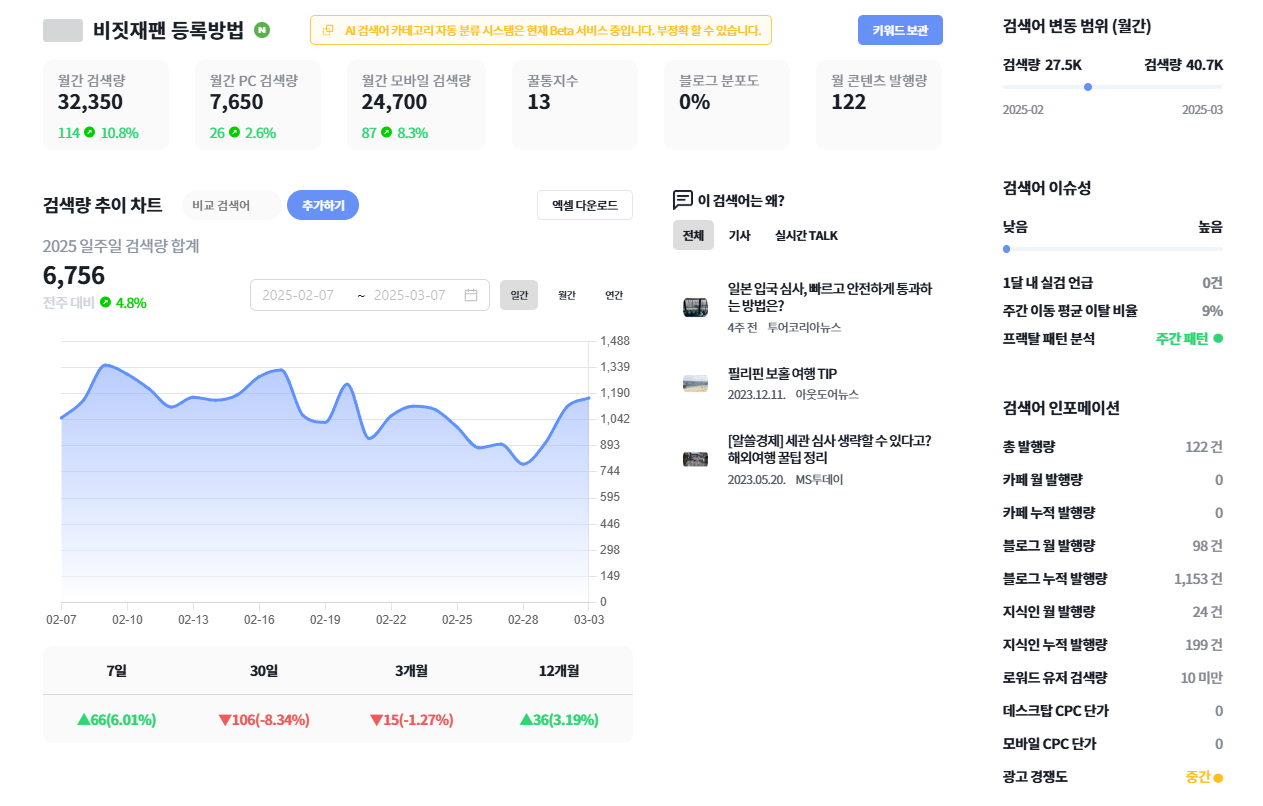Click the 검색어 이슈성 slider handle
The width and height of the screenshot is (1263, 806).
tap(1006, 249)
